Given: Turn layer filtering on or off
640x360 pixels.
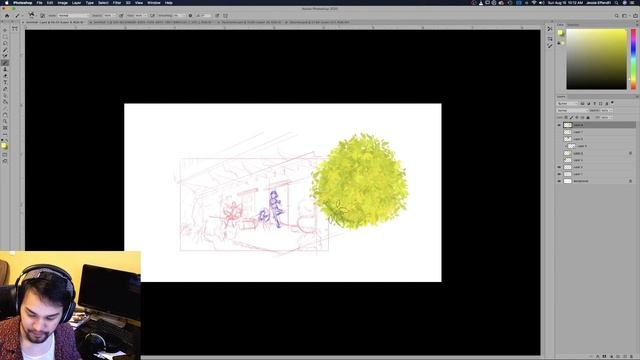Looking at the screenshot, I should coord(612,103).
